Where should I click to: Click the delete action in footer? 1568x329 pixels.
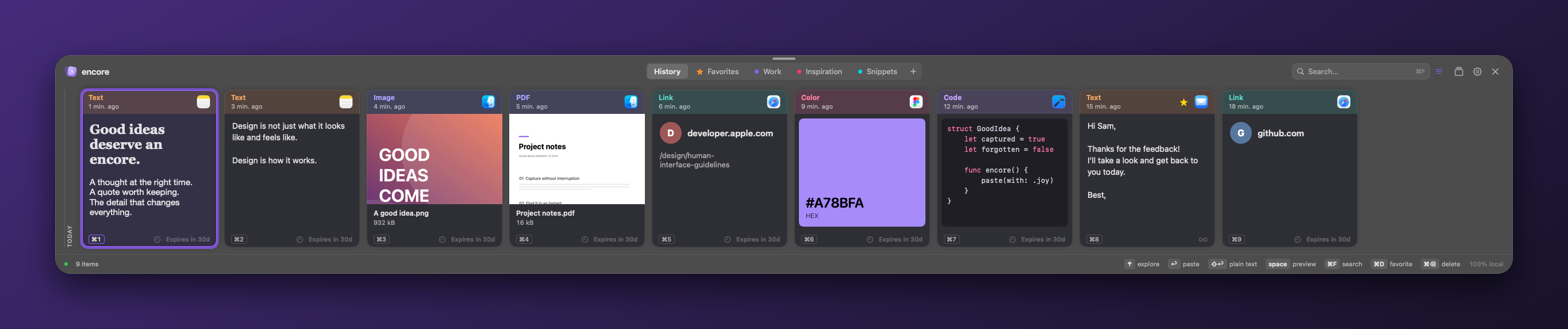pos(1441,264)
